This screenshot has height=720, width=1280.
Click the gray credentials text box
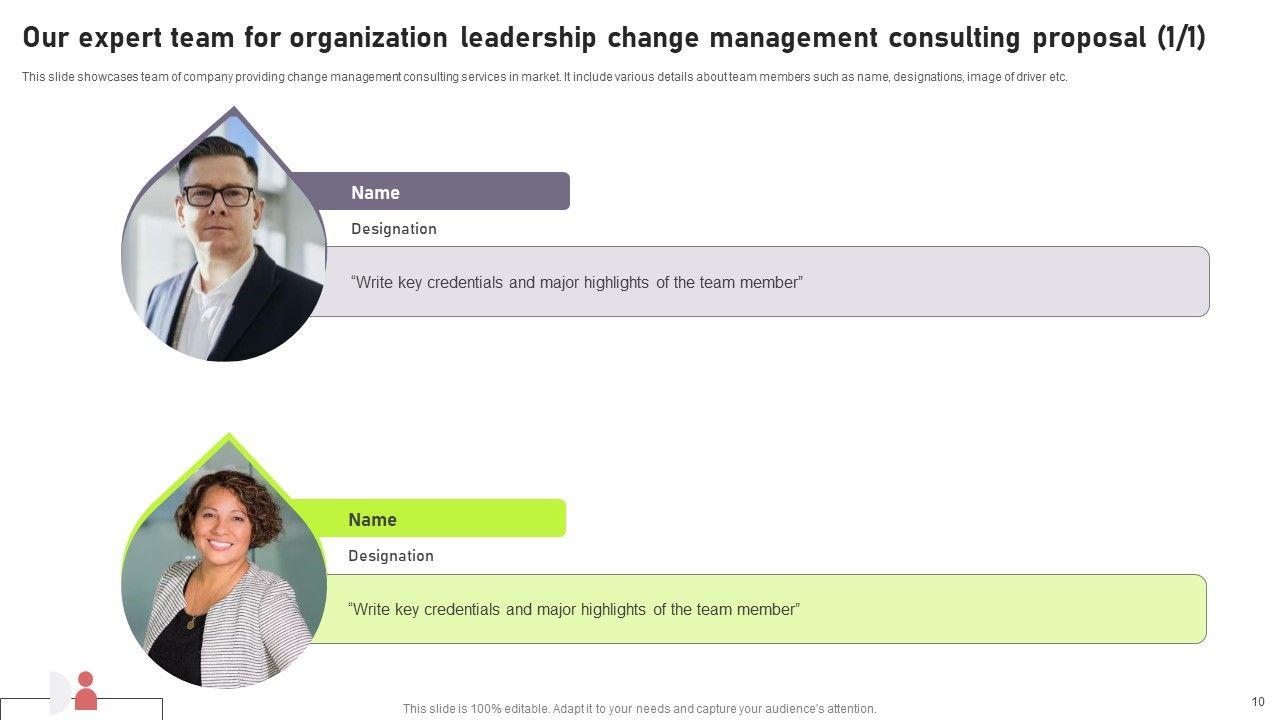pyautogui.click(x=760, y=282)
